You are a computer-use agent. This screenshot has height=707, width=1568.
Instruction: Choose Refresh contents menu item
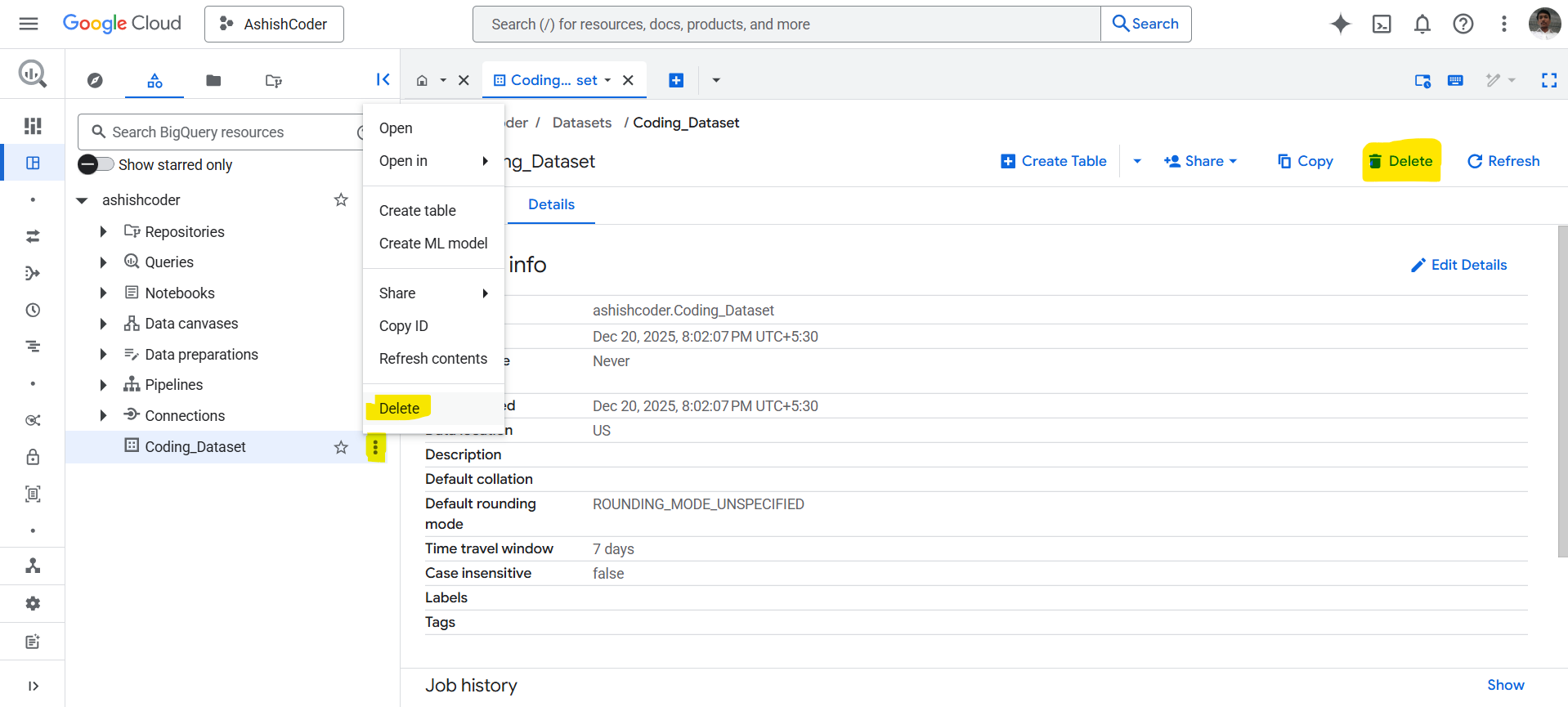pos(433,359)
